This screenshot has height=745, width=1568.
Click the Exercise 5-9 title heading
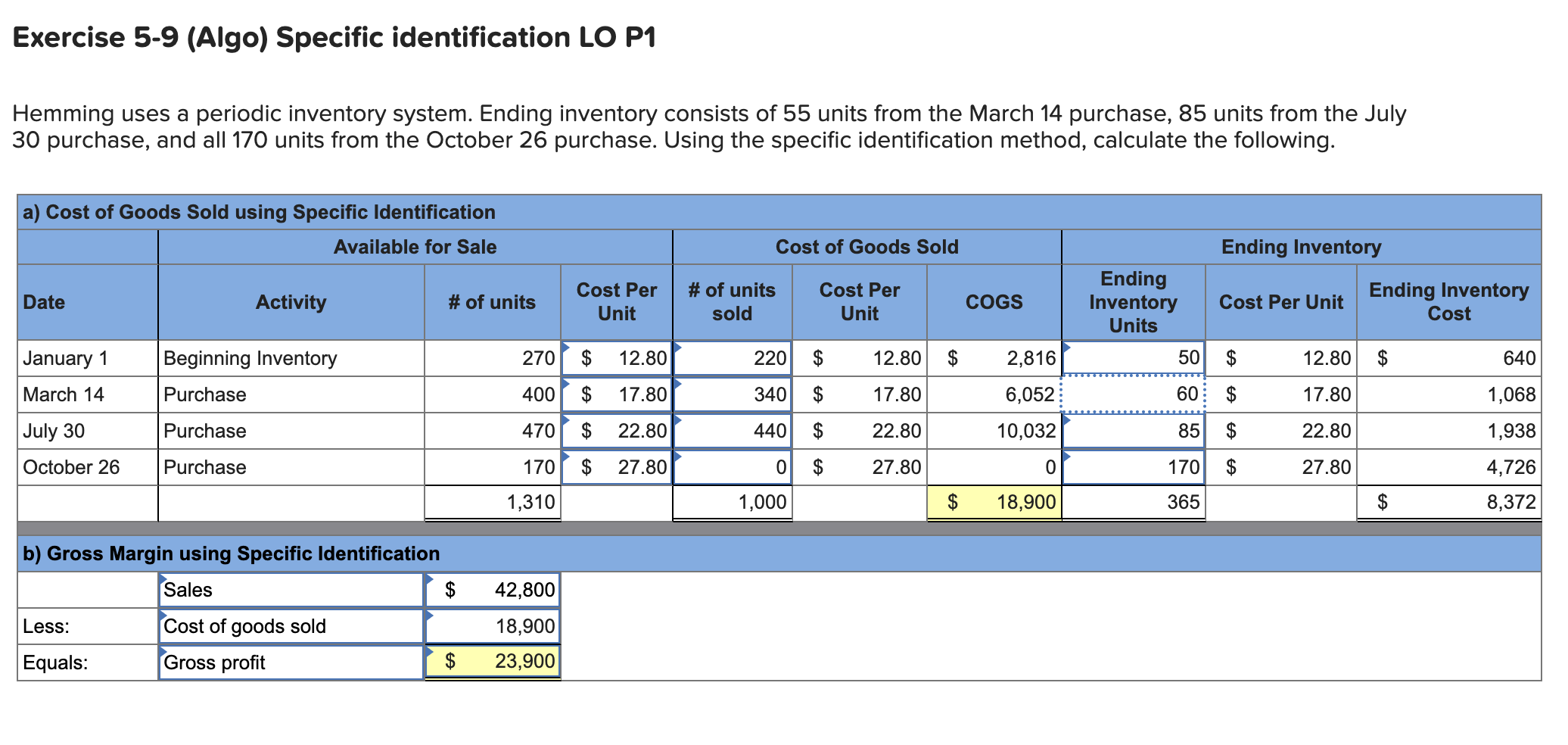coord(334,37)
